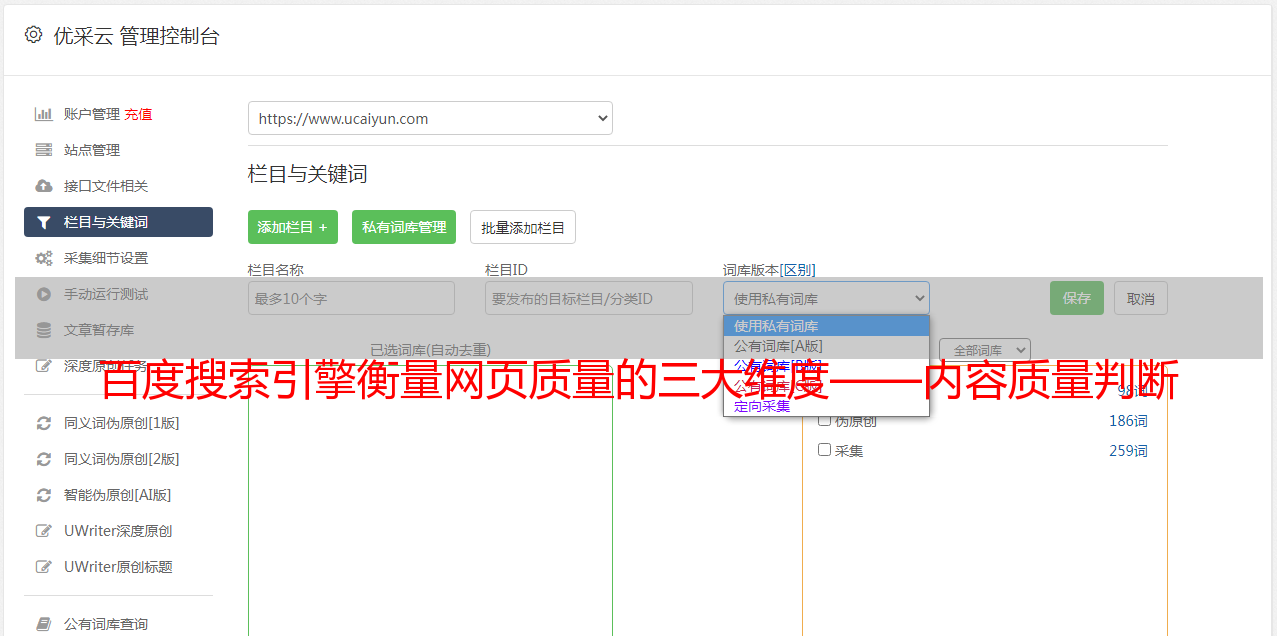Viewport: 1277px width, 636px height.
Task: Open the 词库版本 dropdown showing 使用私有词库
Action: tap(826, 298)
